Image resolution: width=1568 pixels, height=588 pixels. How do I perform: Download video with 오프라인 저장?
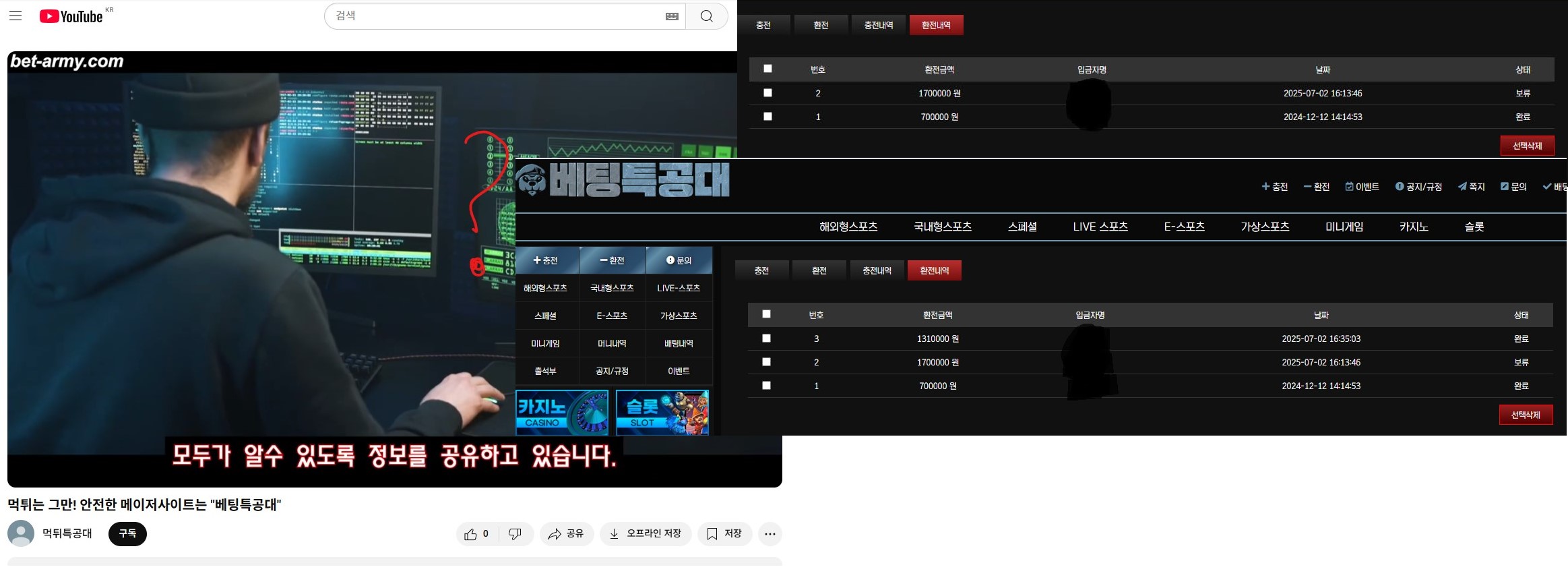click(646, 534)
